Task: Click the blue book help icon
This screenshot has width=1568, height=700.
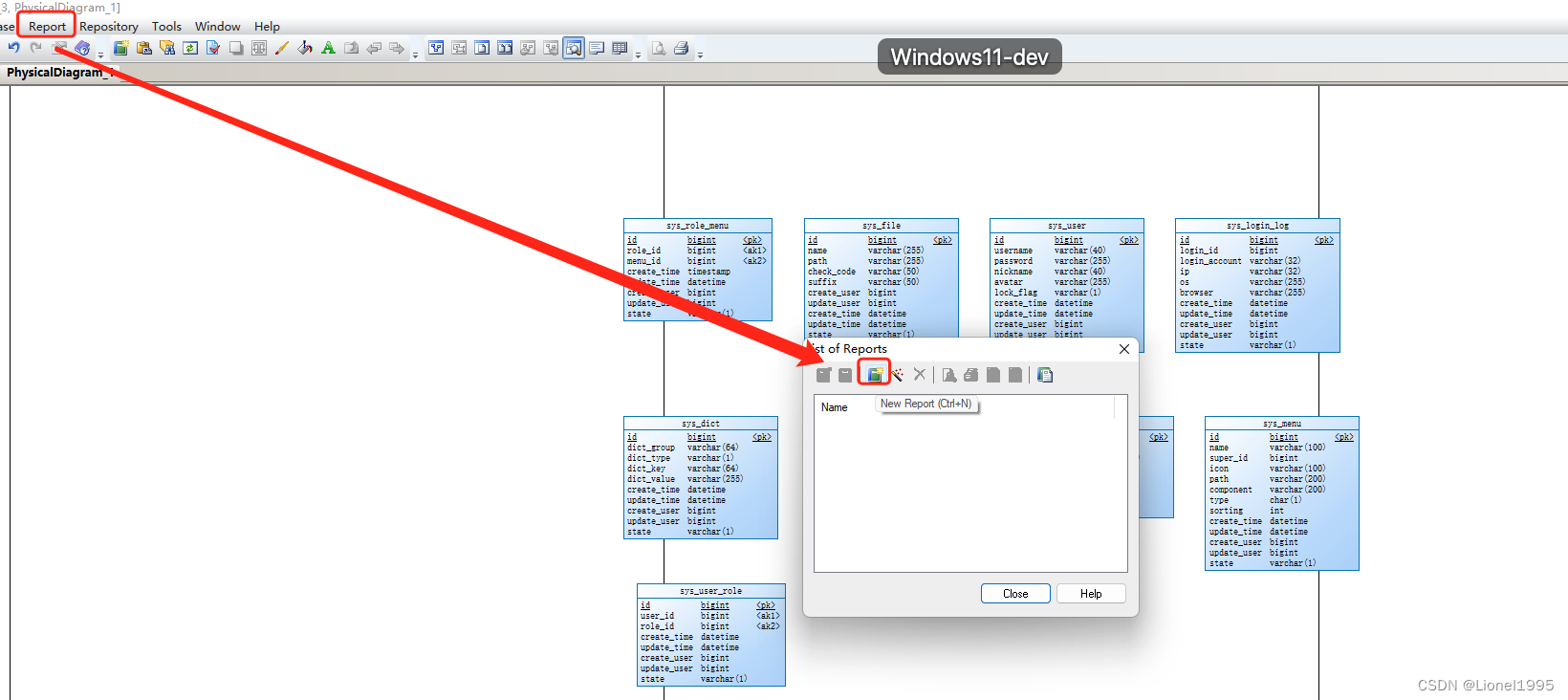Action: point(82,48)
